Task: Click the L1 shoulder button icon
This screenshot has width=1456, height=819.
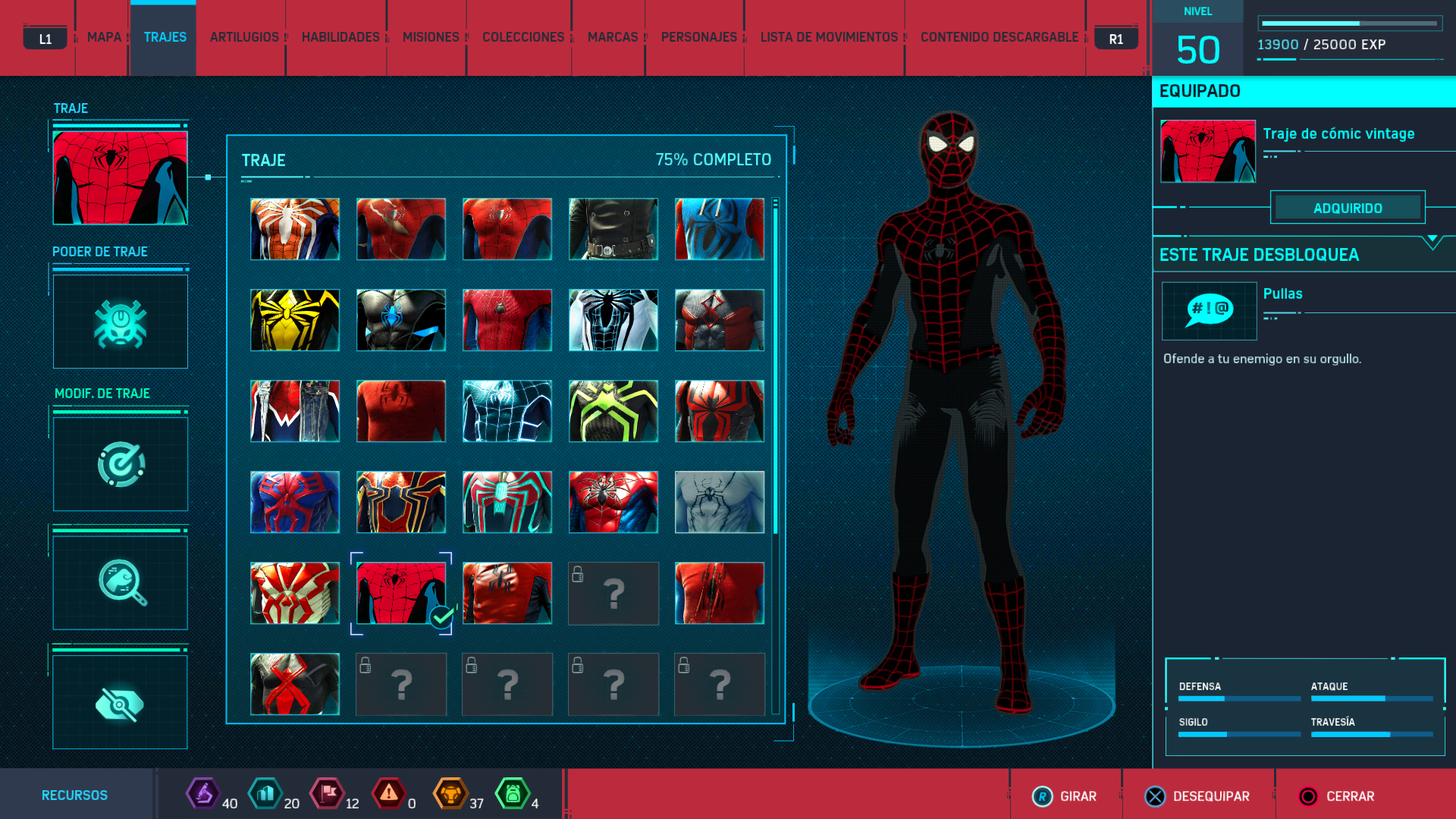Action: pos(45,39)
